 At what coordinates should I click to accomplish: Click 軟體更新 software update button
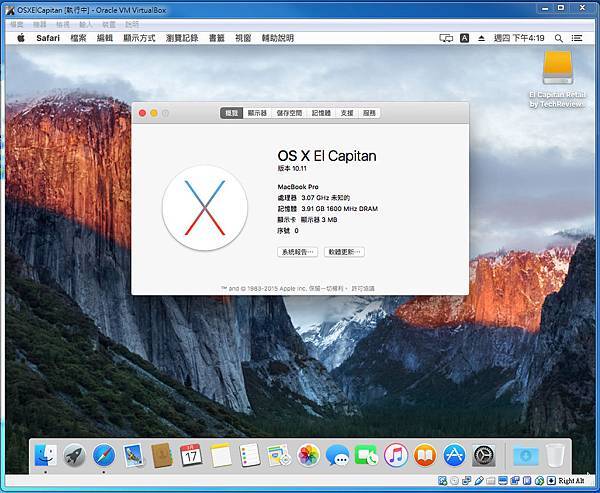pyautogui.click(x=344, y=252)
